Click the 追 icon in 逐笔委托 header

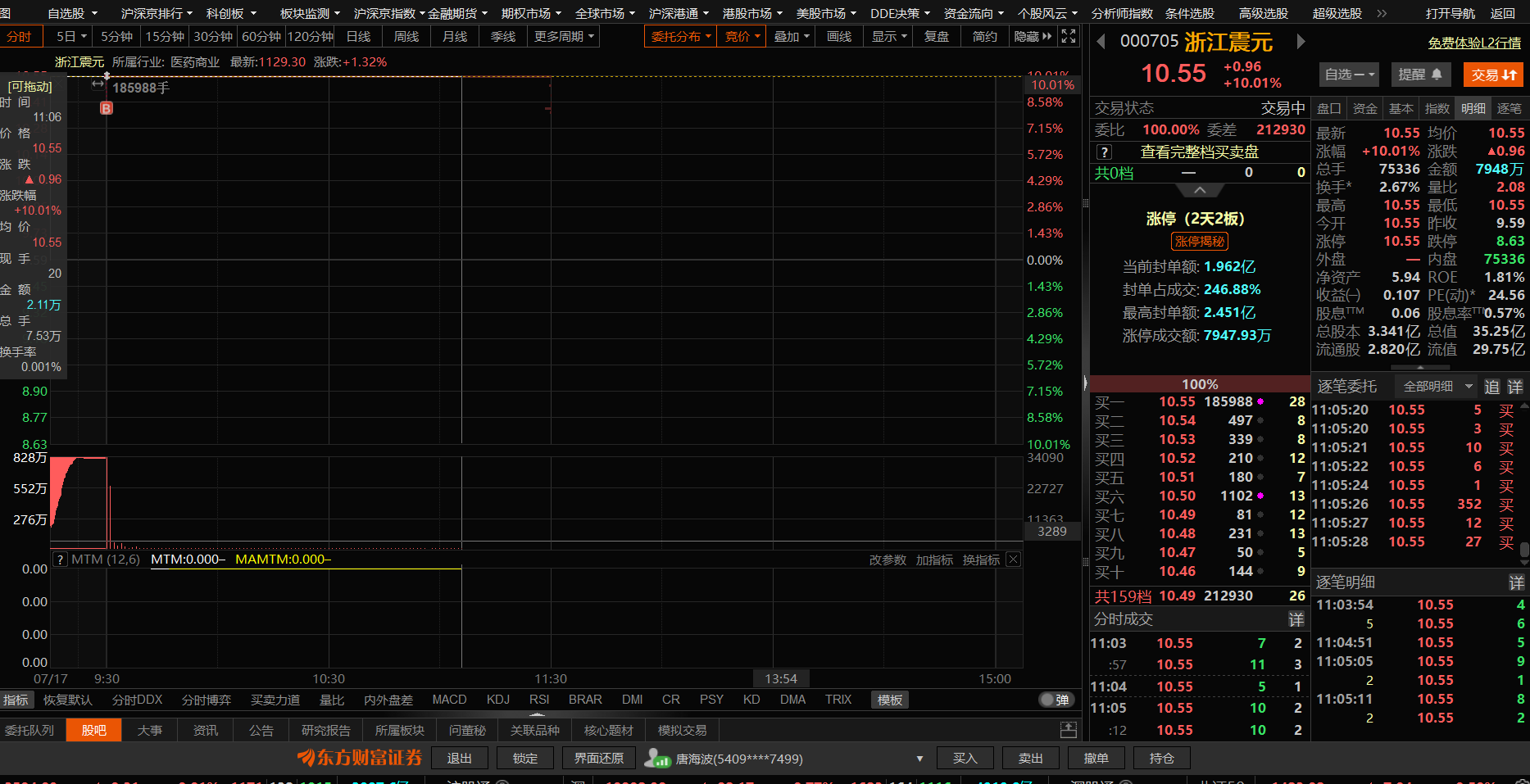pos(1492,387)
